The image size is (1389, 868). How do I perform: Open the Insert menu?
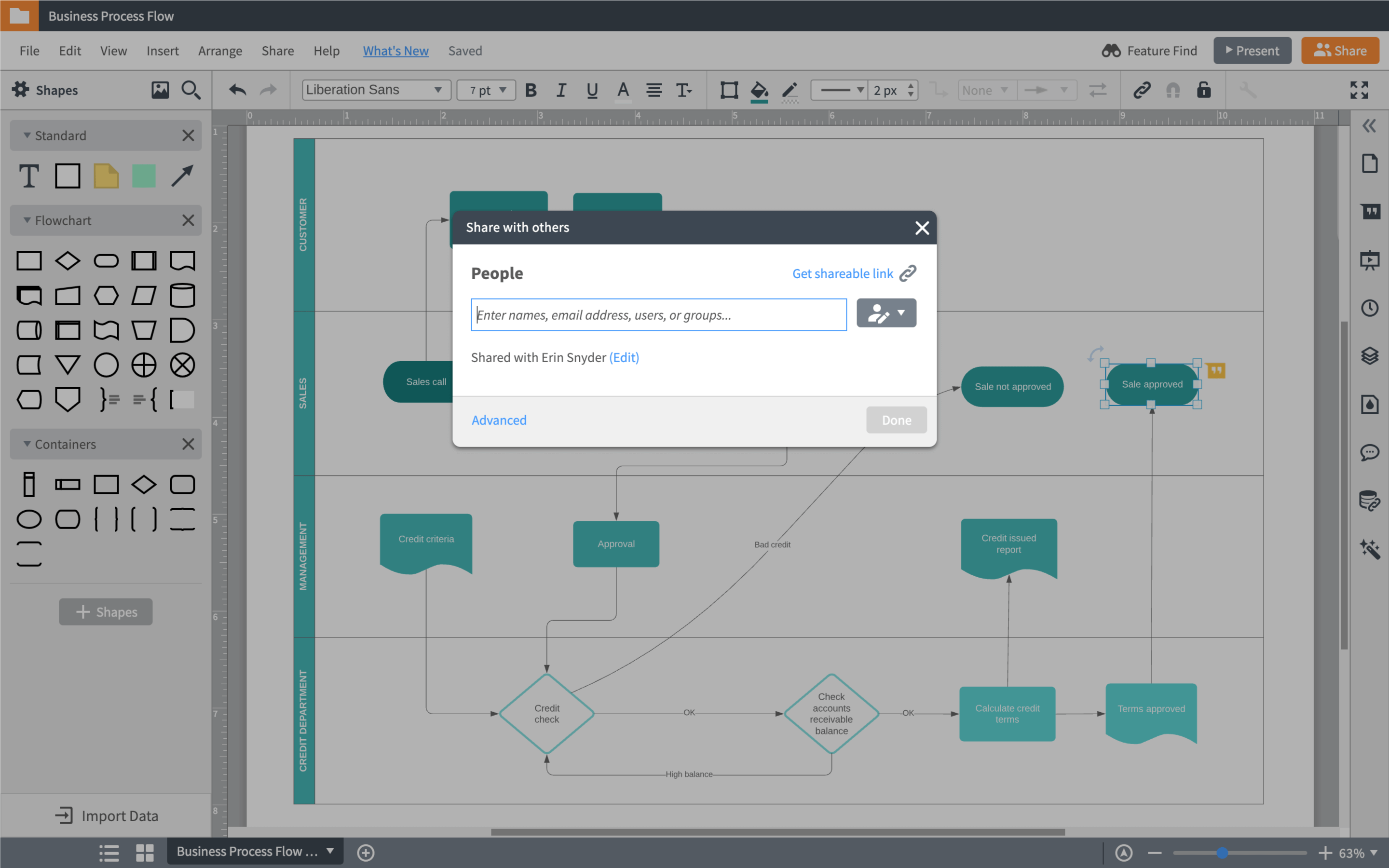pyautogui.click(x=163, y=51)
